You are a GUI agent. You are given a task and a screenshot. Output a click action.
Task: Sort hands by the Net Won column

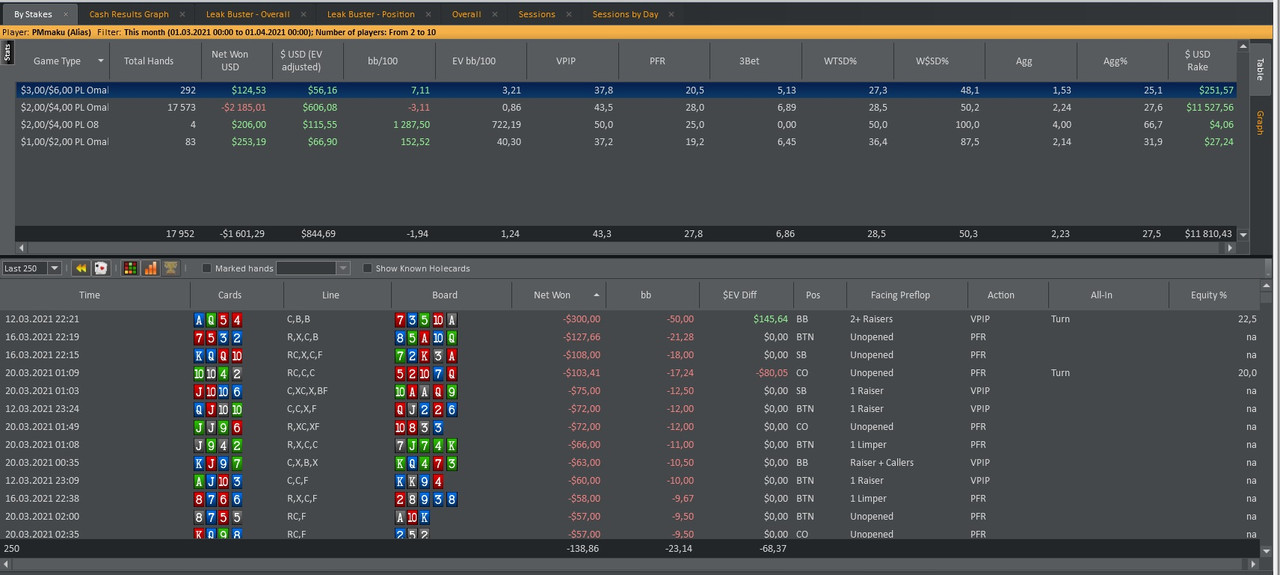552,295
